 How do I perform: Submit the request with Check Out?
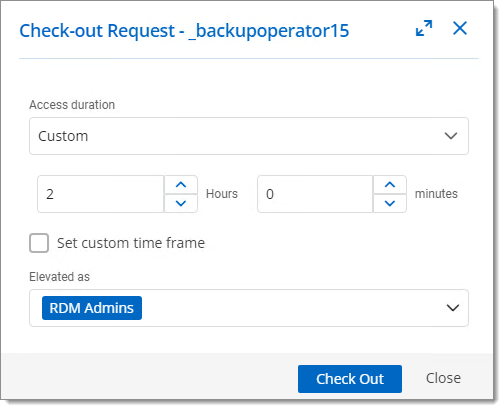tap(350, 379)
